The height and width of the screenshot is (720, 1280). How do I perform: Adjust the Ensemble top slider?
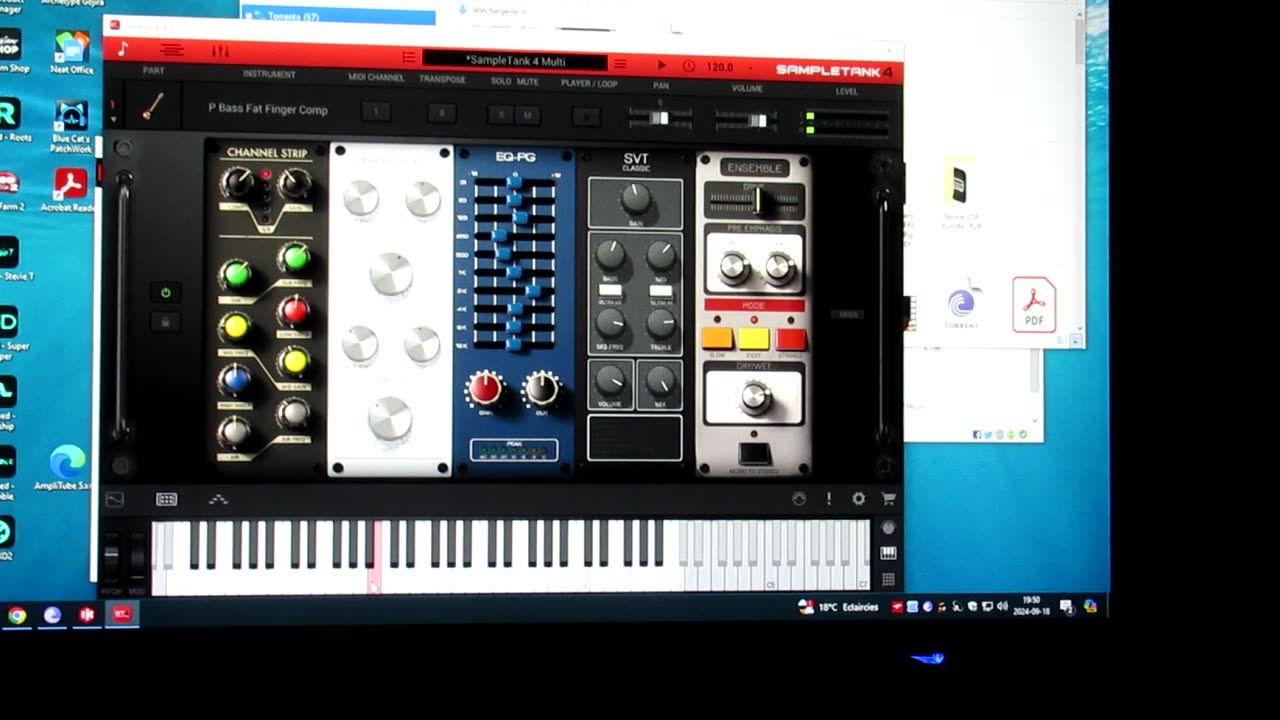tap(755, 201)
